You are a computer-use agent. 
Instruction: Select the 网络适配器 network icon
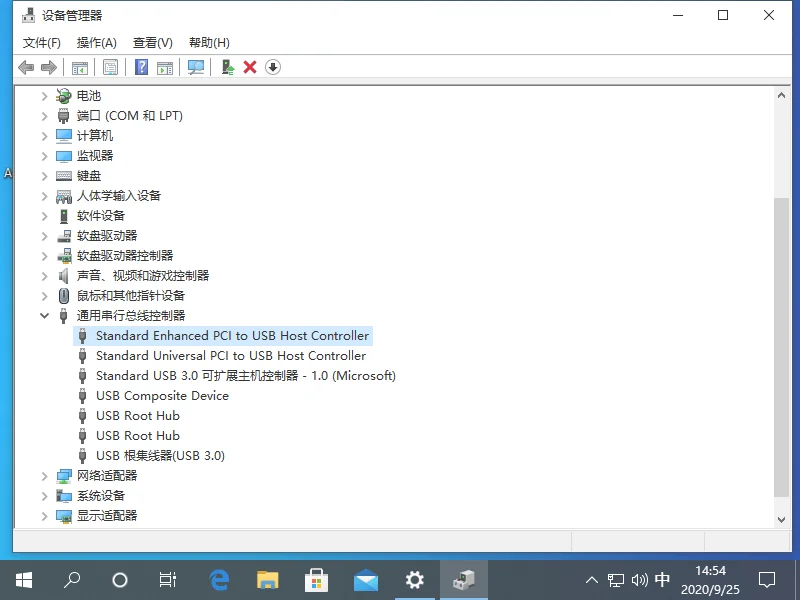(x=64, y=476)
